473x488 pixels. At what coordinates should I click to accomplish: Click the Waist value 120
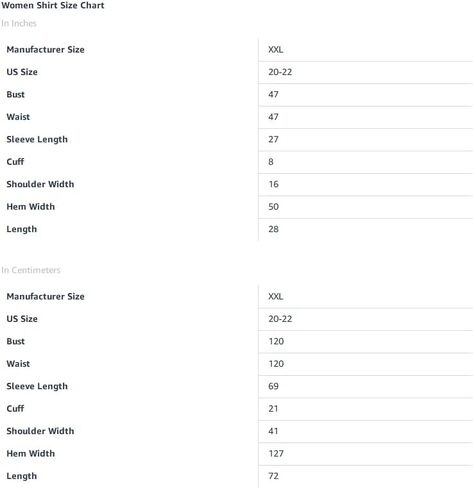click(276, 364)
